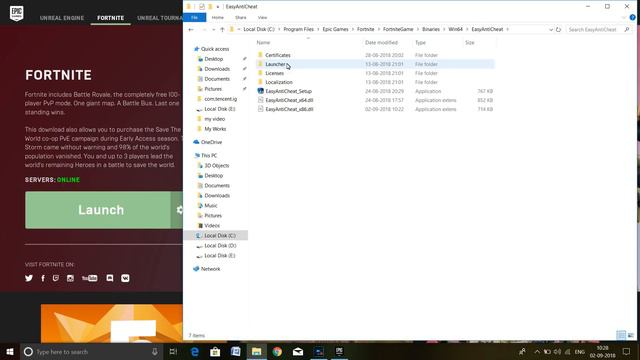Select the Certificates folder
The image size is (640, 360).
coord(278,55)
